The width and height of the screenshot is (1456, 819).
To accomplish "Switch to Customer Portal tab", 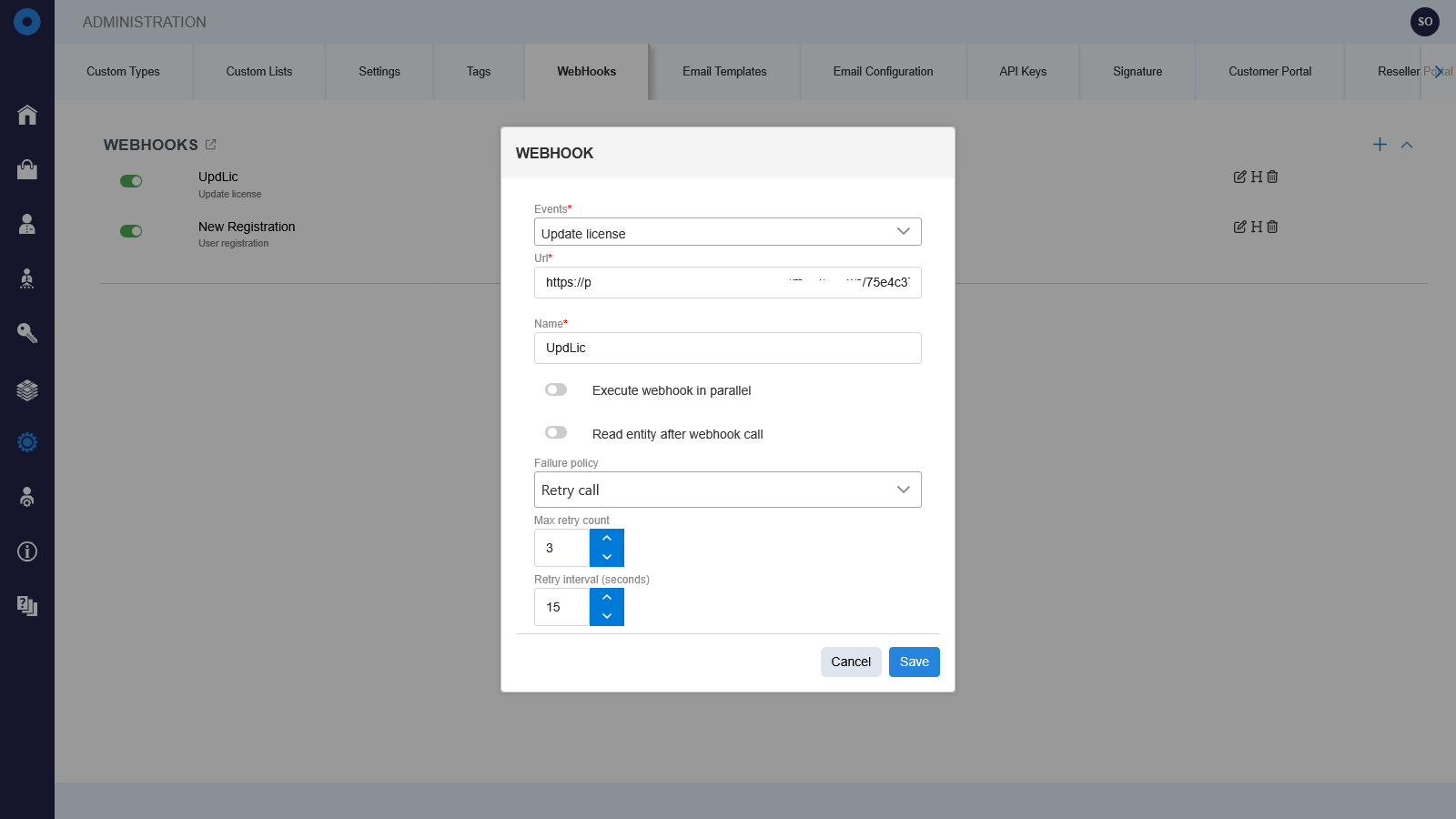I will (x=1270, y=71).
